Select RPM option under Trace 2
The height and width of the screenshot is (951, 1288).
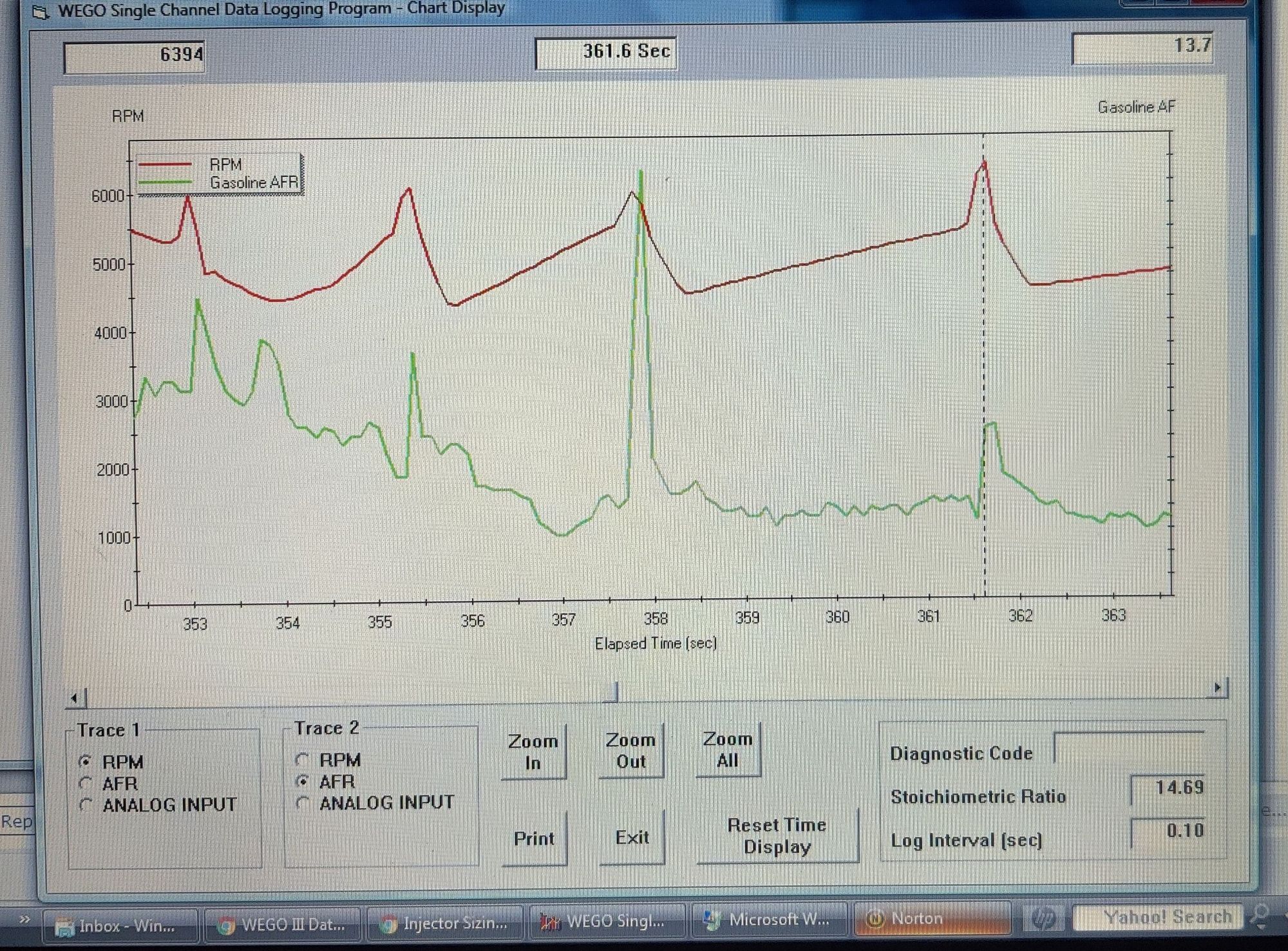[302, 760]
